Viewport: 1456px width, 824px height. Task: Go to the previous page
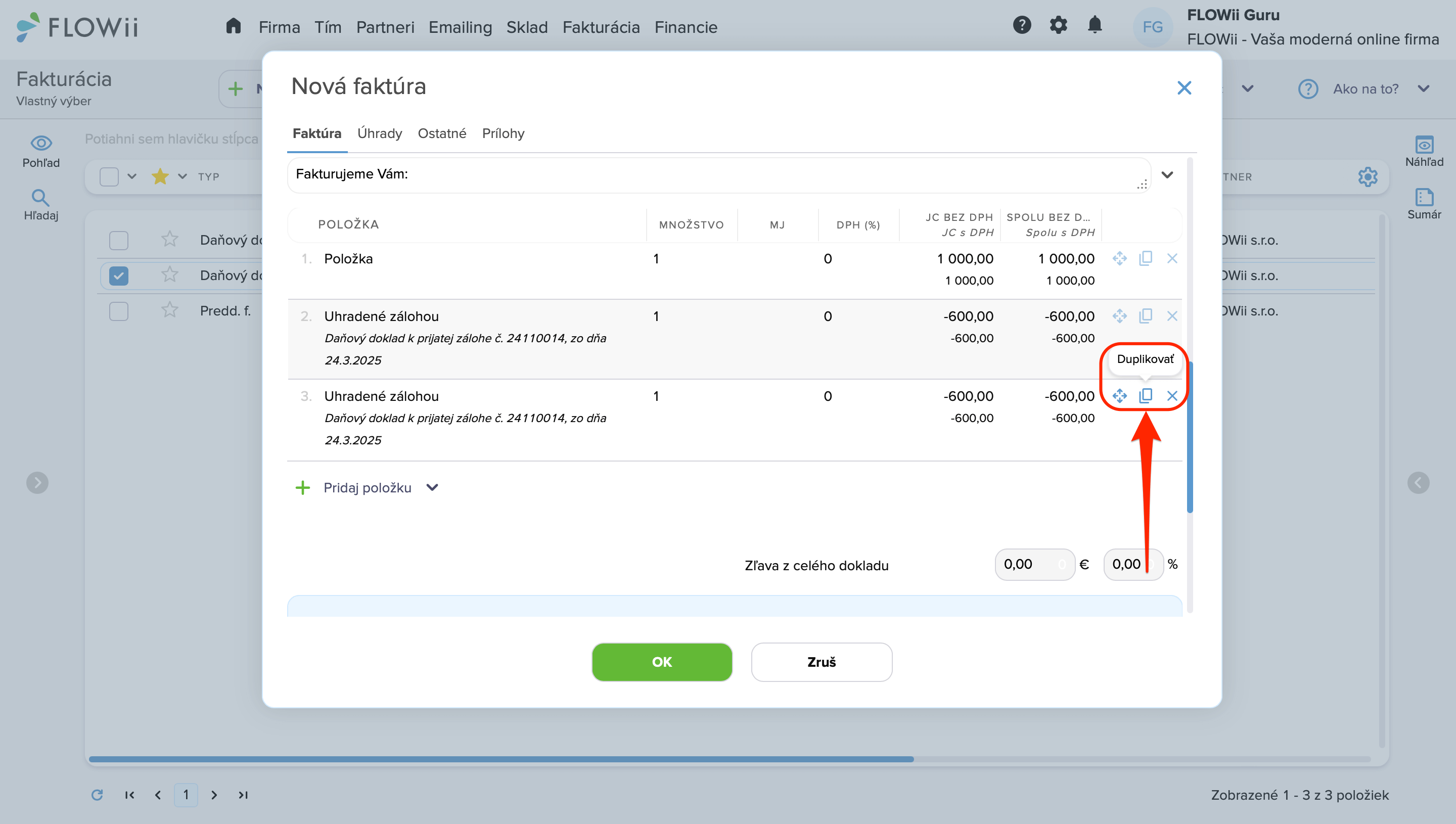click(x=158, y=795)
